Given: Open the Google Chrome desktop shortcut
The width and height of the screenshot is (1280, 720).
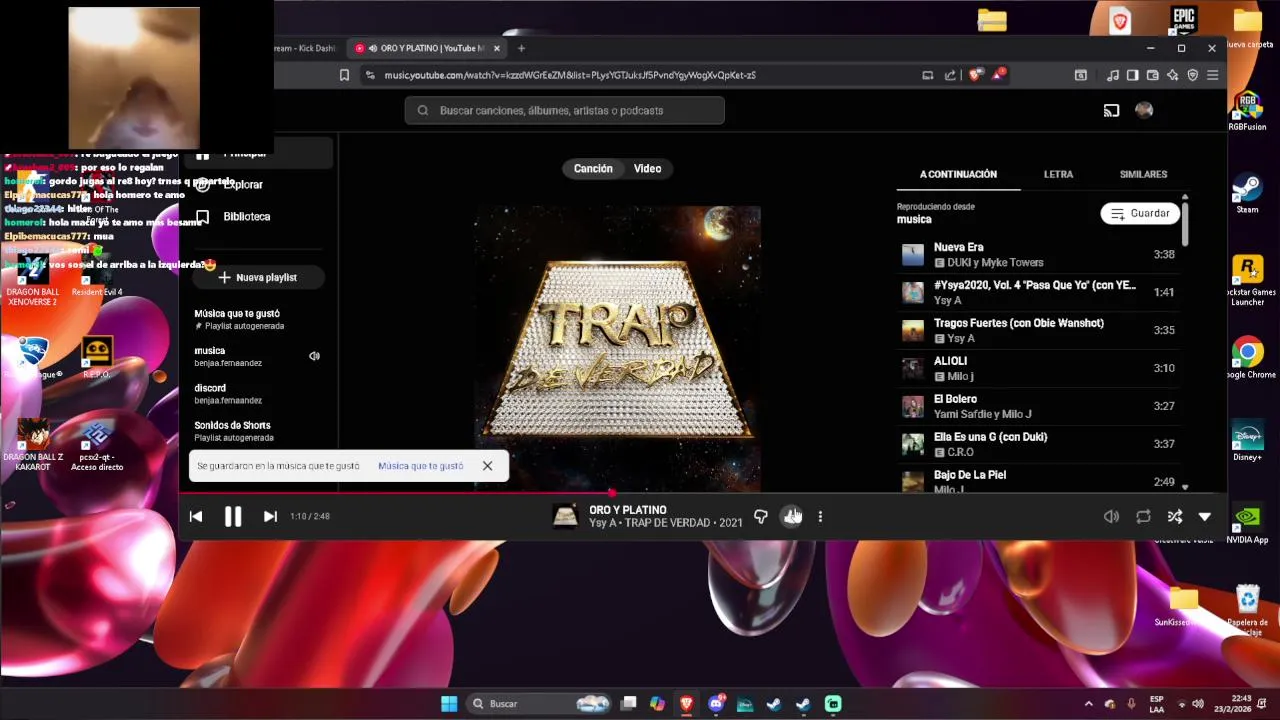Looking at the screenshot, I should [x=1247, y=358].
